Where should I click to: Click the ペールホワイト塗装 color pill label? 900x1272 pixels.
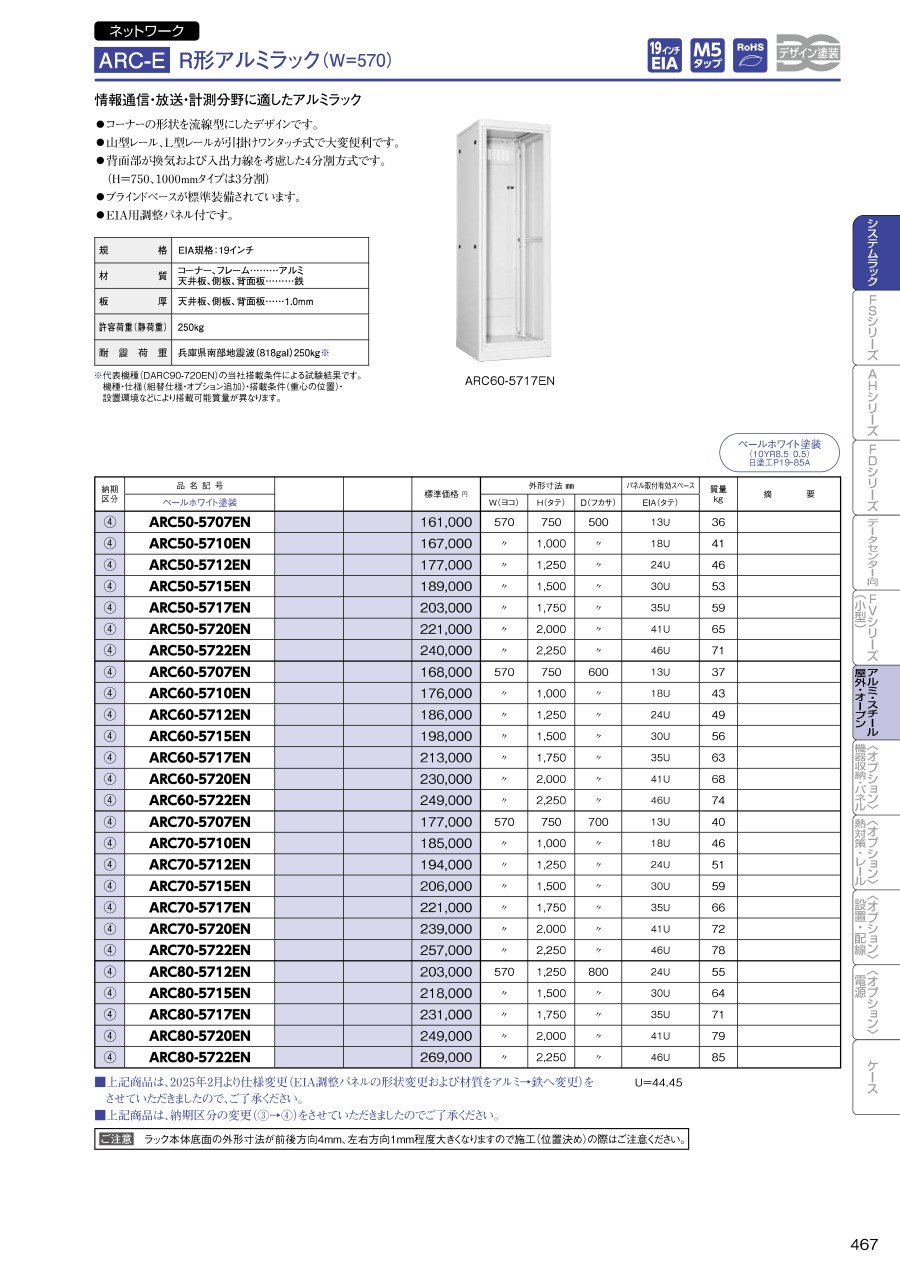(779, 449)
